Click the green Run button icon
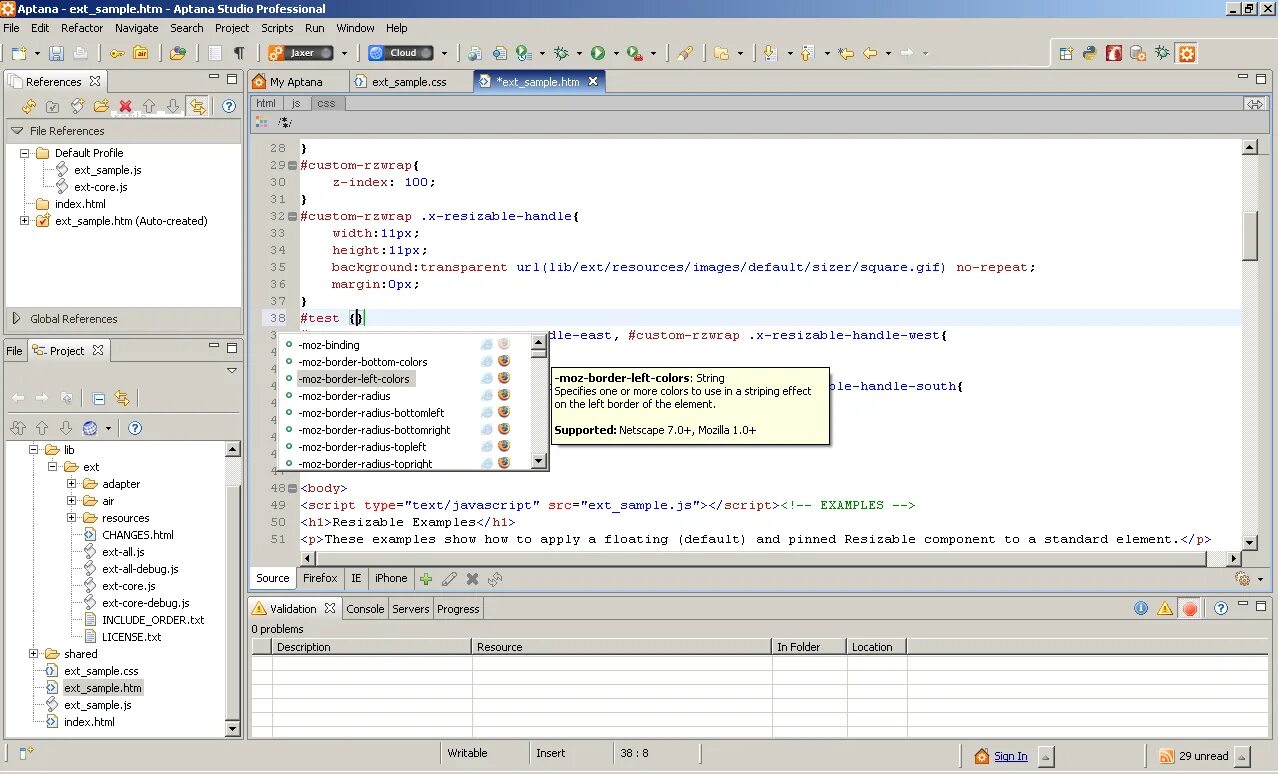1278x774 pixels. click(598, 53)
